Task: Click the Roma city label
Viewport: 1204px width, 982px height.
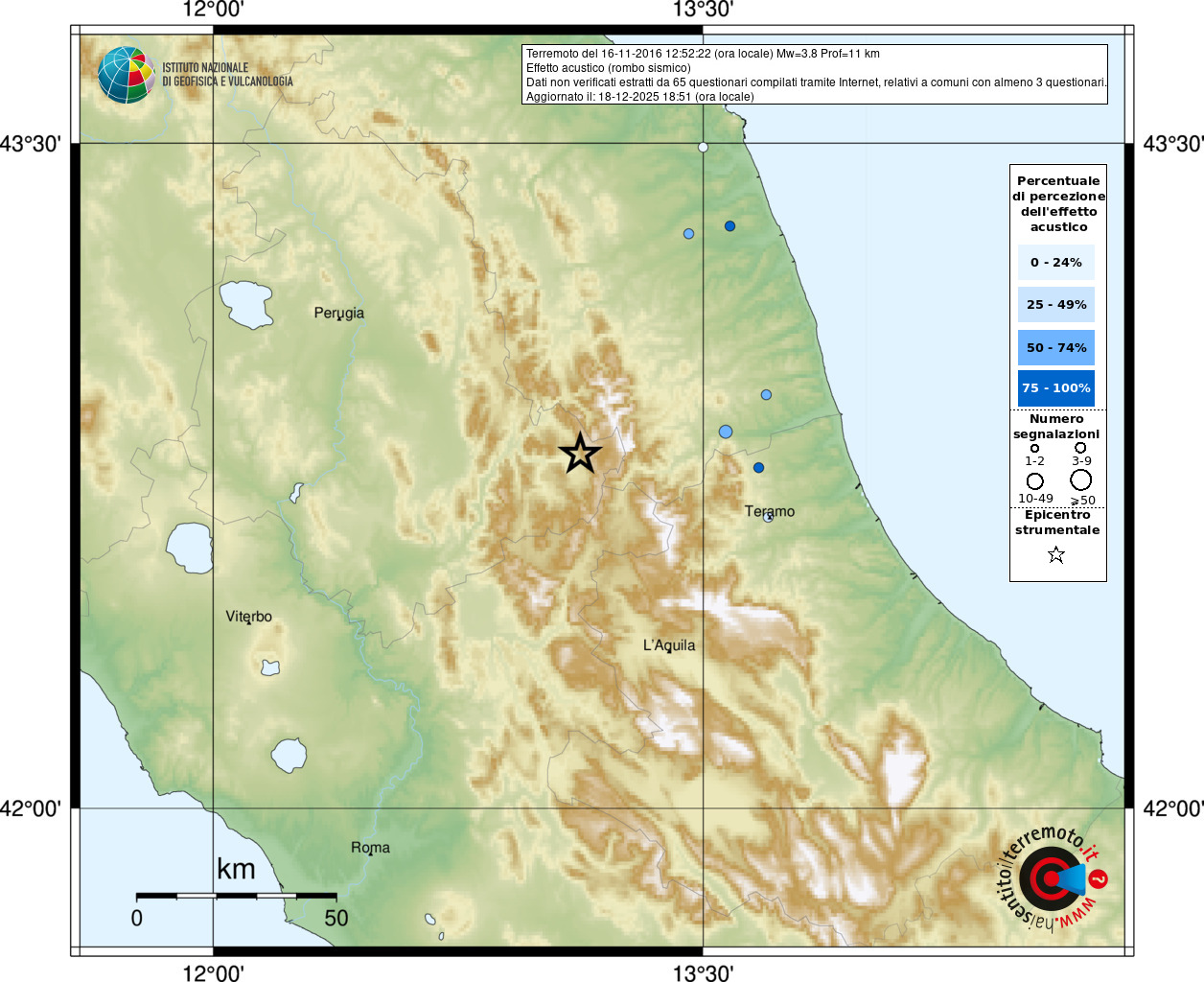Action: [370, 848]
